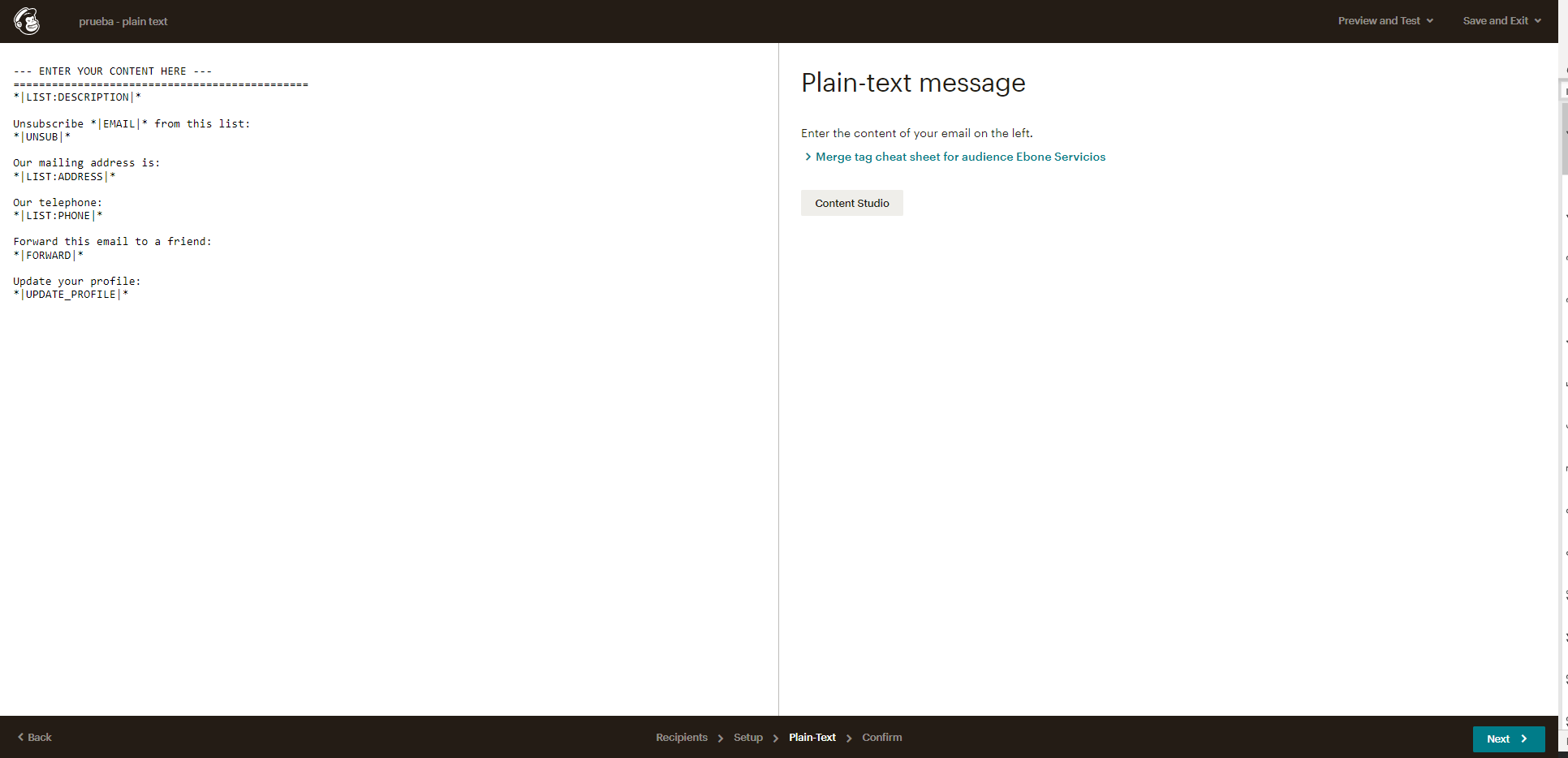Open the Preview and Test dropdown

point(1384,20)
